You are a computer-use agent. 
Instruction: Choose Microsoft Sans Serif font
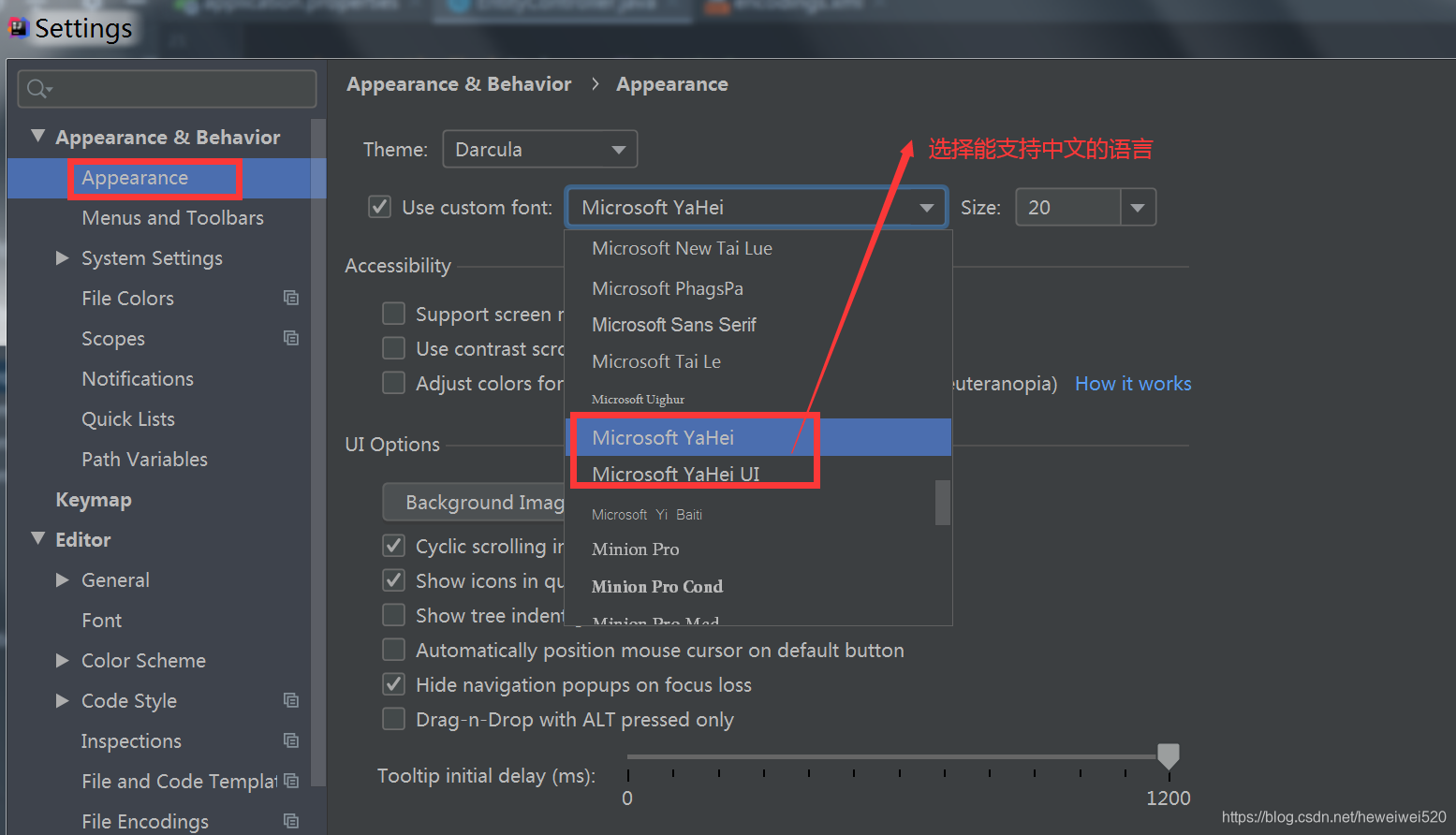(x=759, y=325)
